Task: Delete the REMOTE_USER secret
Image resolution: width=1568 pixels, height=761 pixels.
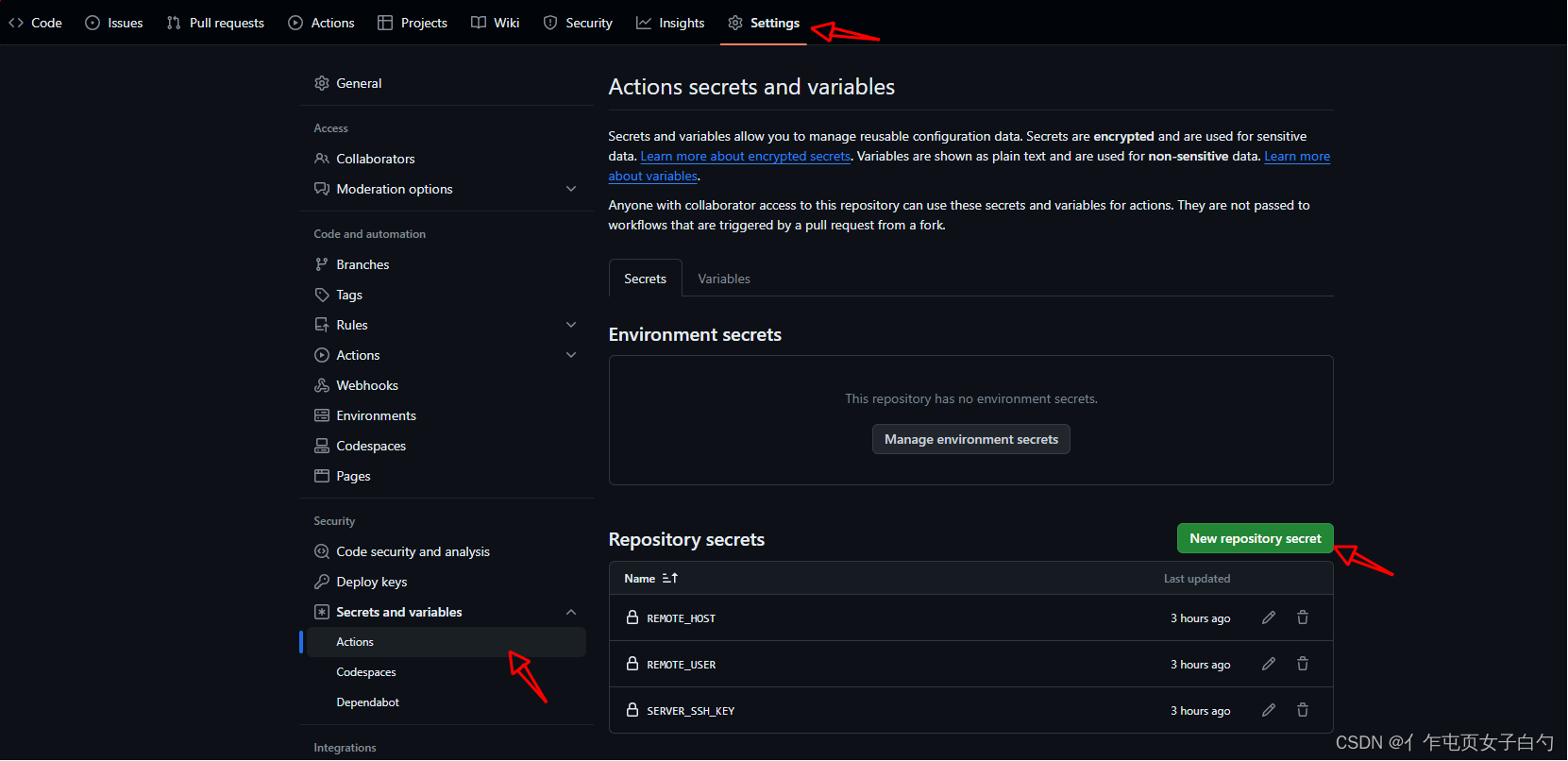Action: 1303,664
